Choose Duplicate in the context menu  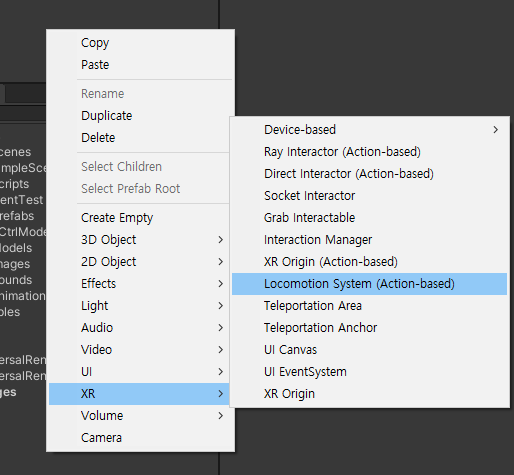pos(140,116)
